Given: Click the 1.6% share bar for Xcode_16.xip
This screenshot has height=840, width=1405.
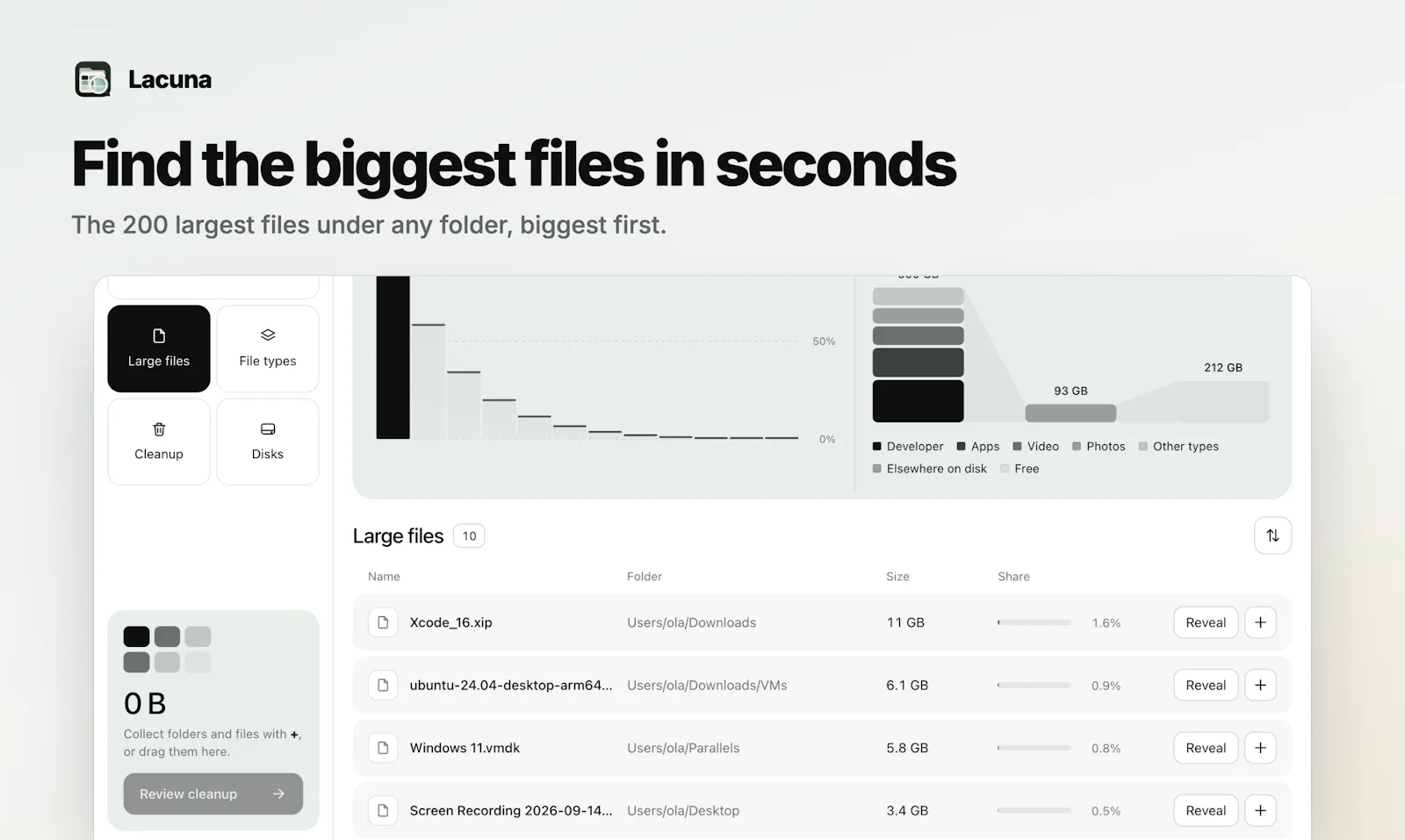Looking at the screenshot, I should pos(1034,622).
